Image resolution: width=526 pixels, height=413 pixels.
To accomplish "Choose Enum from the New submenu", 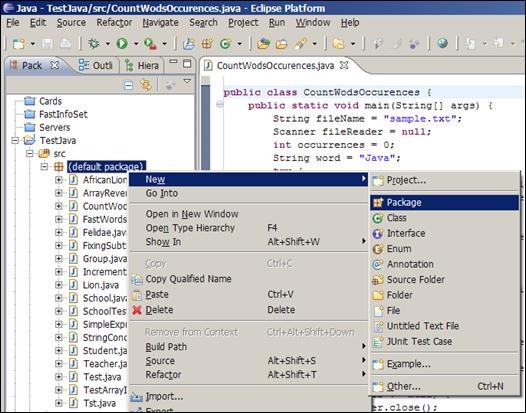I will 444,249.
